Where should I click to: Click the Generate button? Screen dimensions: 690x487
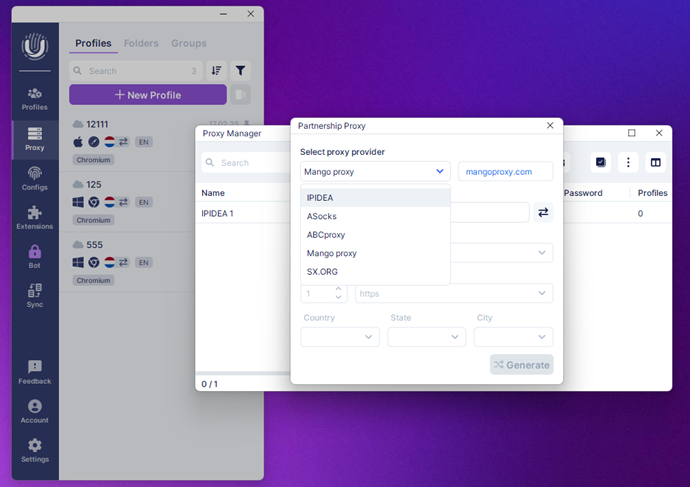pyautogui.click(x=521, y=365)
